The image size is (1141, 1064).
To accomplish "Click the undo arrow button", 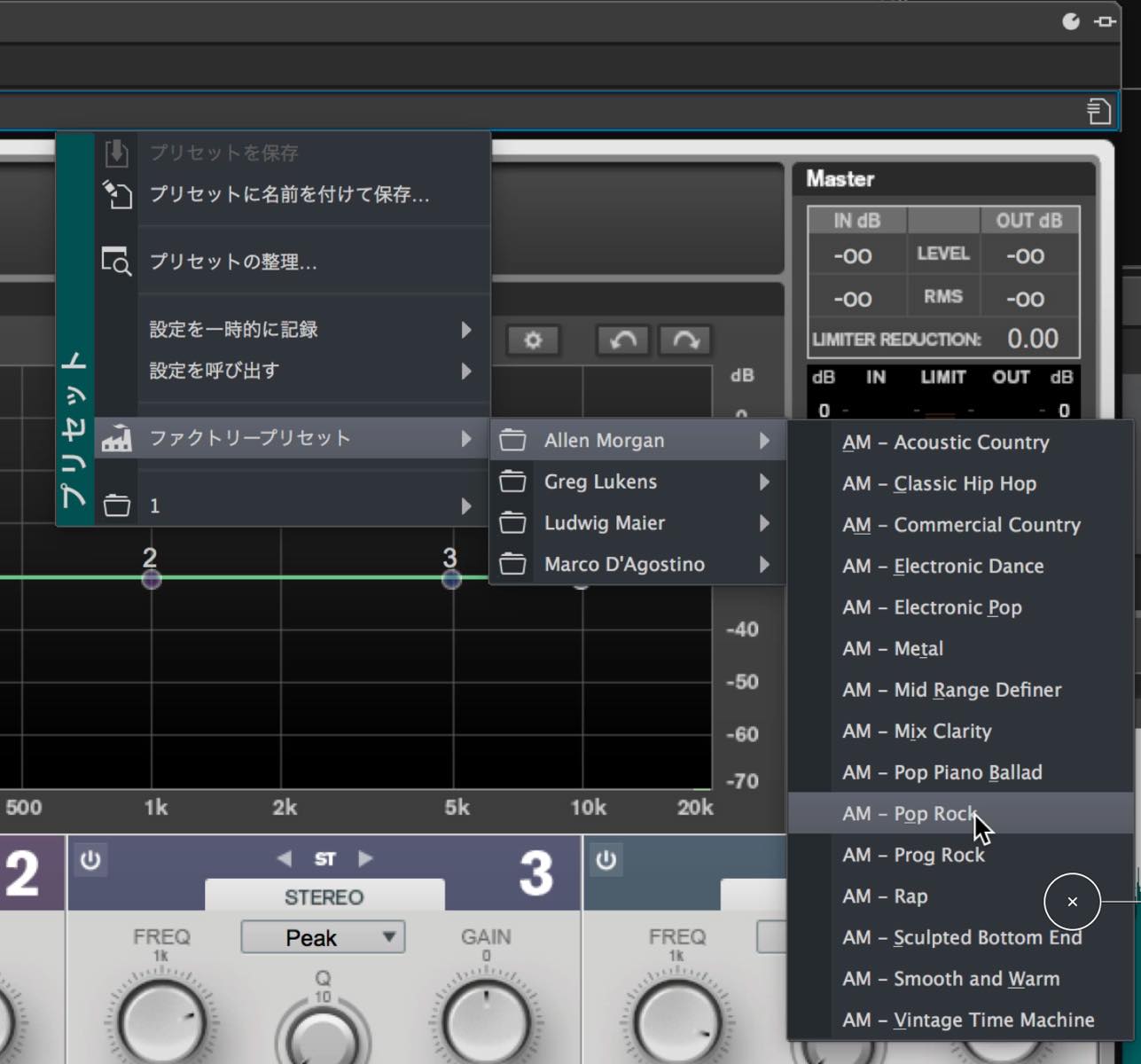I will [622, 340].
